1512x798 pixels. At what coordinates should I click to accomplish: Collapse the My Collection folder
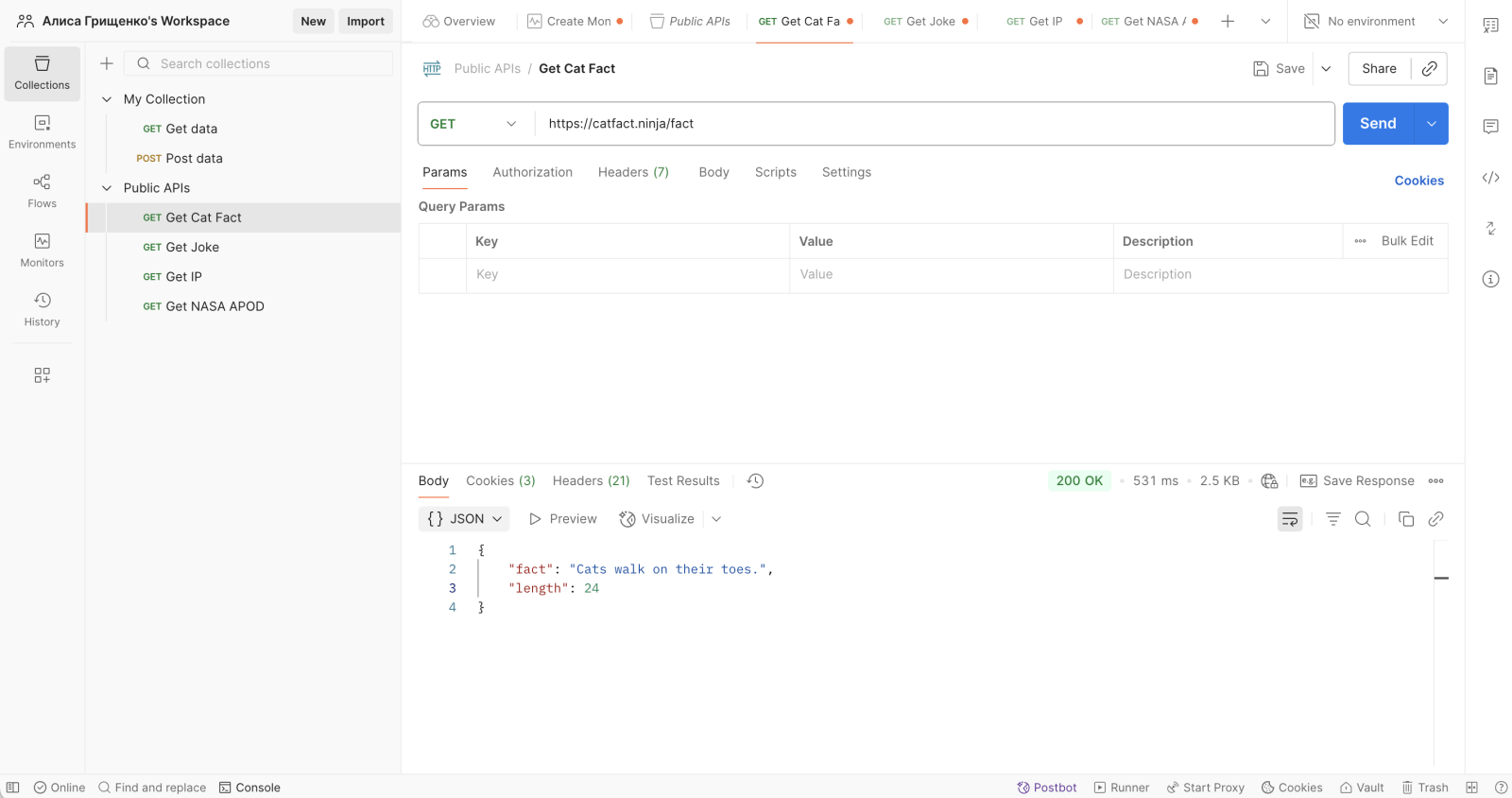pyautogui.click(x=107, y=99)
